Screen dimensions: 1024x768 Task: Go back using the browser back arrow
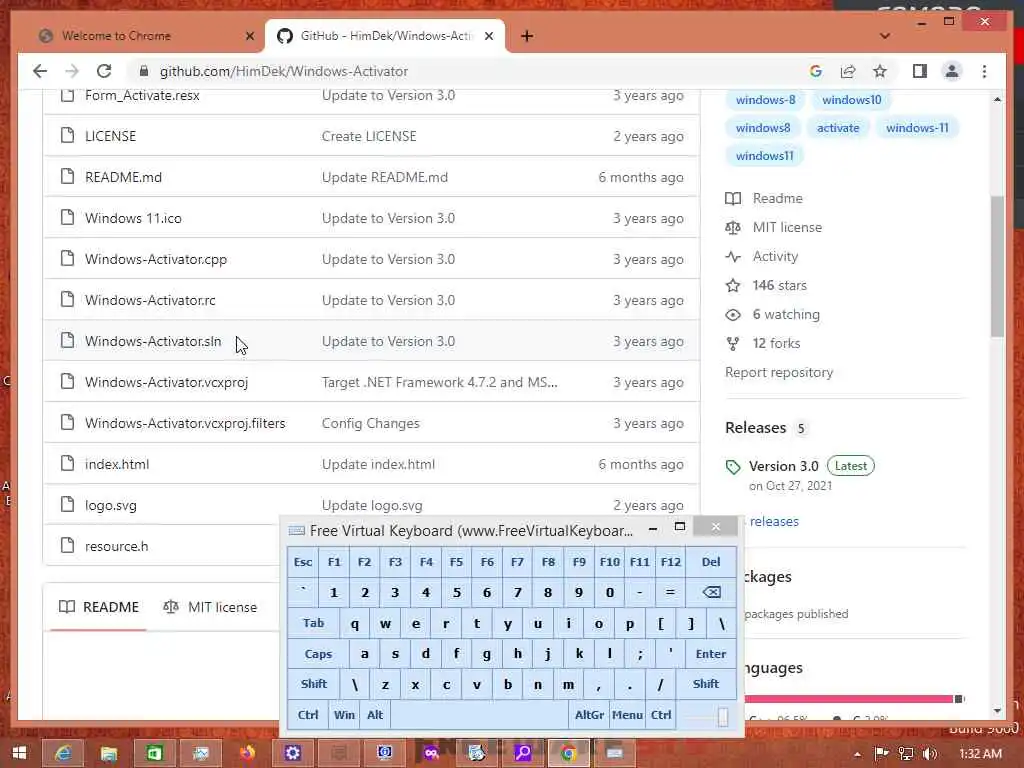40,71
